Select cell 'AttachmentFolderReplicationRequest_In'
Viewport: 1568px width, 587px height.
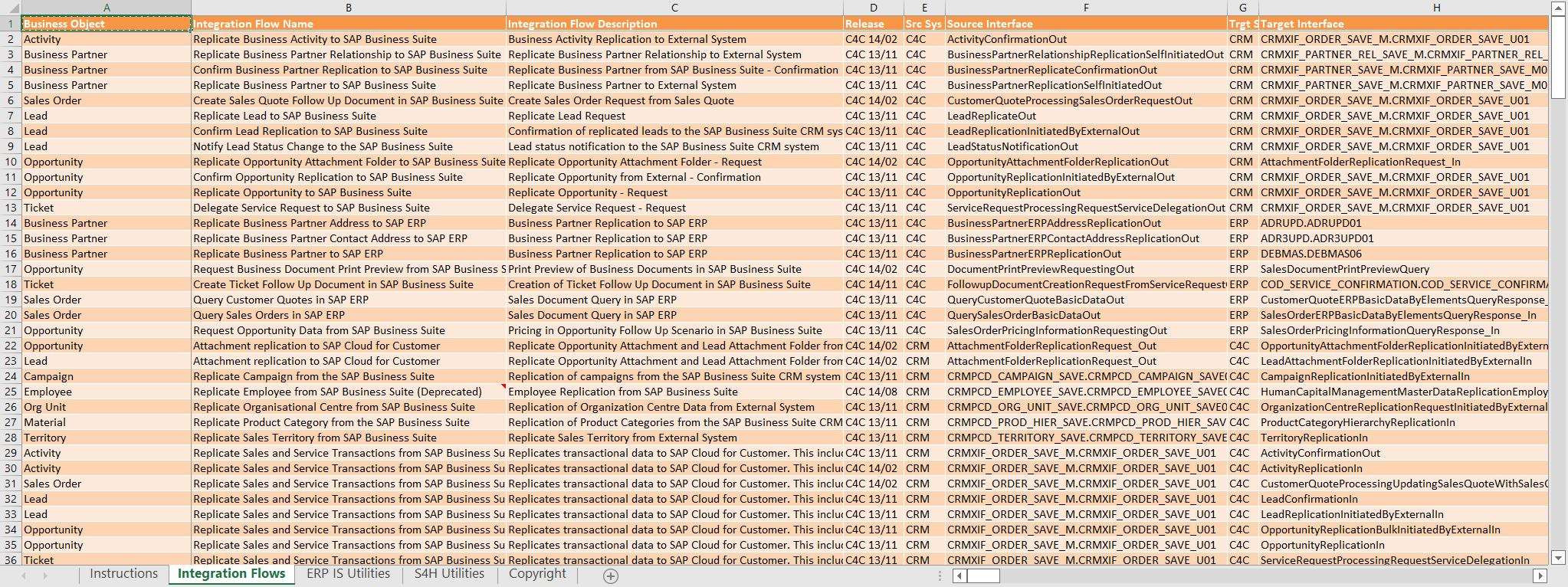pyautogui.click(x=1403, y=162)
